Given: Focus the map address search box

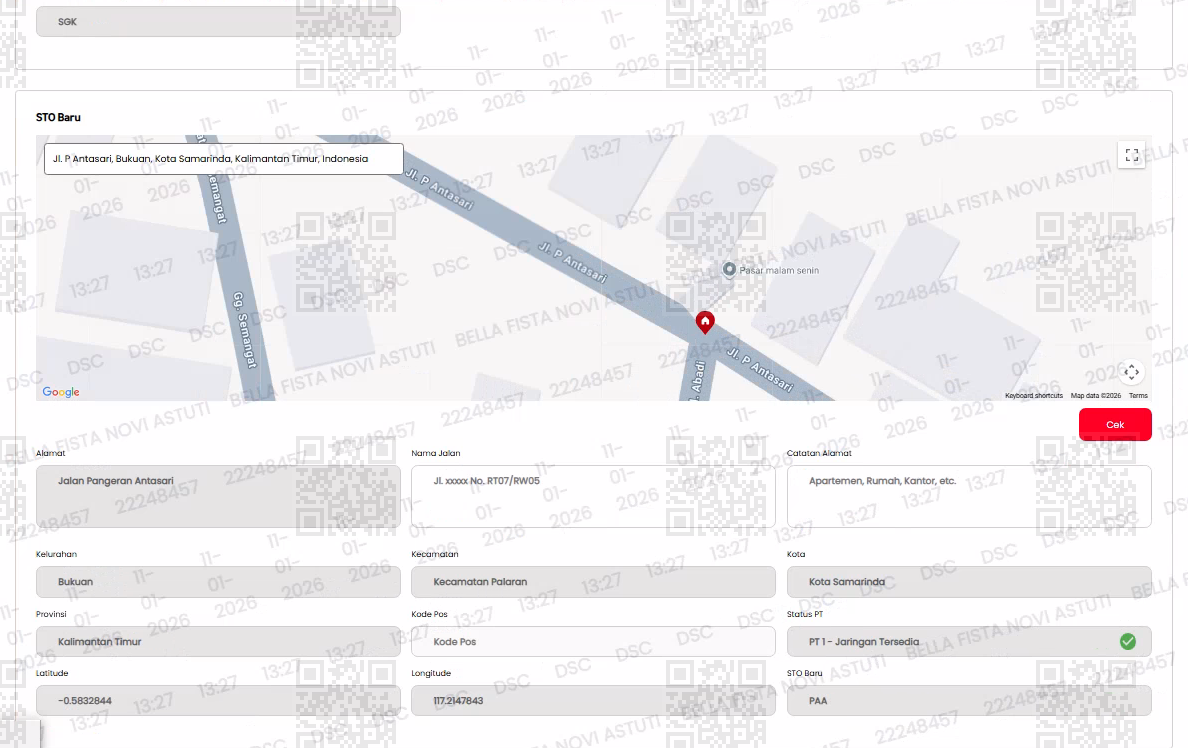Looking at the screenshot, I should click(224, 159).
